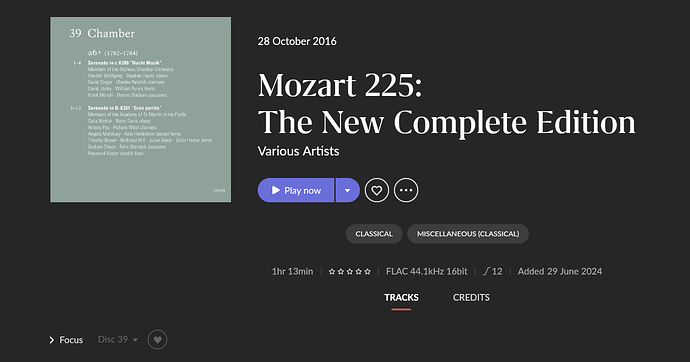Favorite the album with the heart icon
Image resolution: width=690 pixels, height=362 pixels.
pos(377,190)
